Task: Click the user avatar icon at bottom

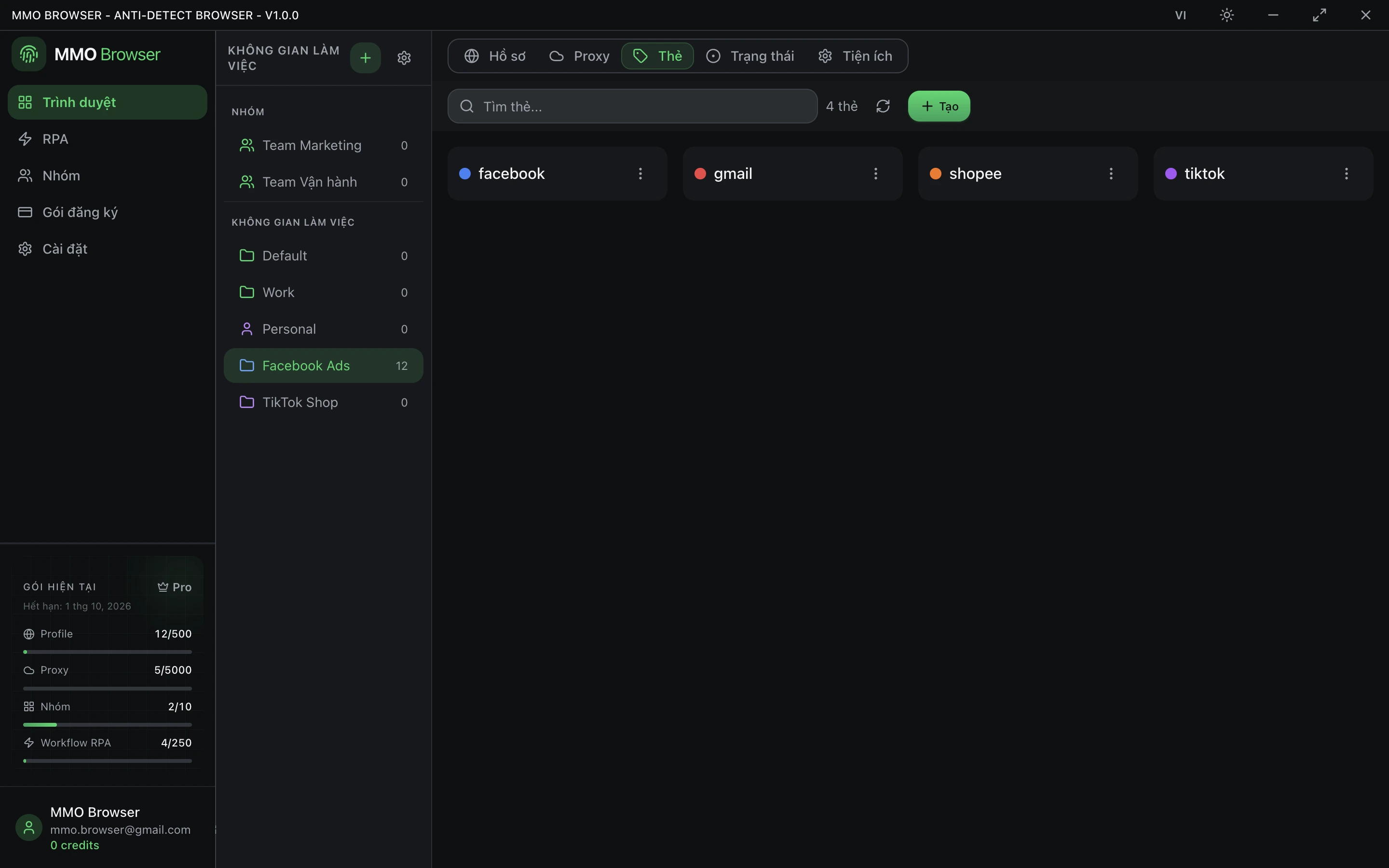Action: (29, 827)
